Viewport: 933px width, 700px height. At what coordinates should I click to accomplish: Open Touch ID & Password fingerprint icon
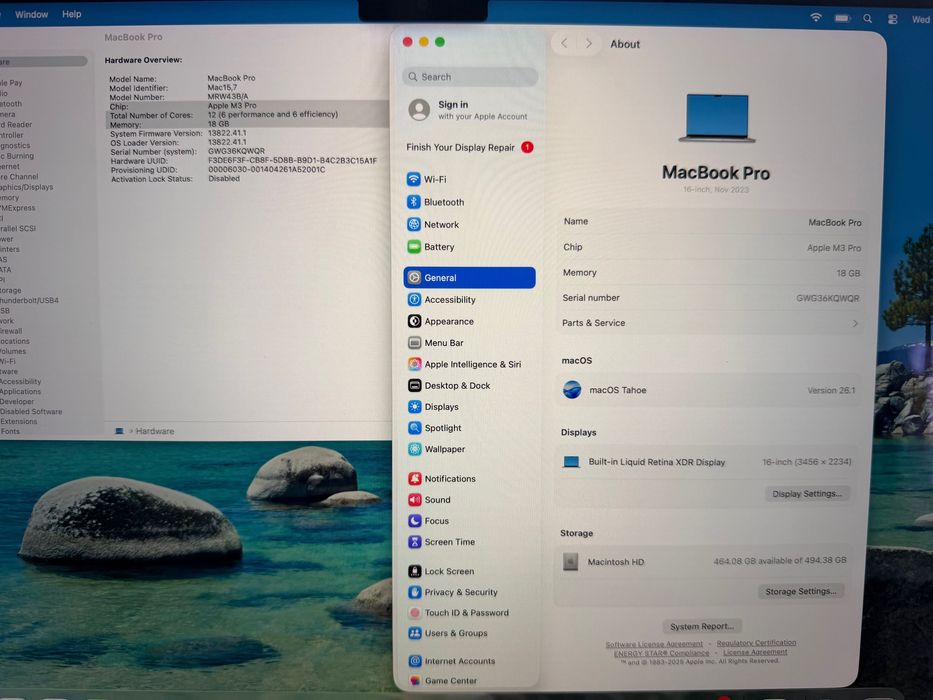(415, 612)
